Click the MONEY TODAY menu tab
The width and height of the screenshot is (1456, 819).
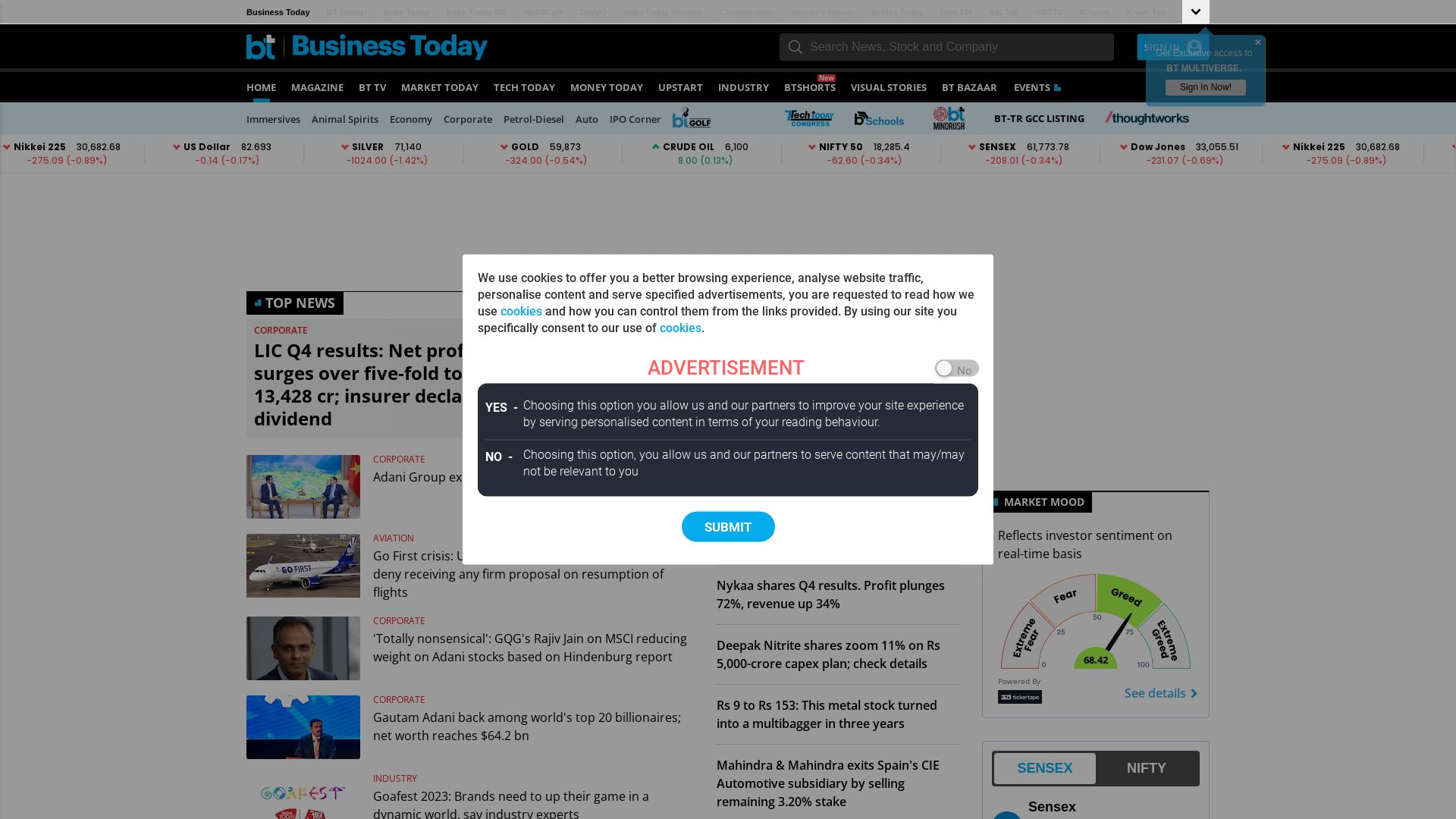coord(607,87)
